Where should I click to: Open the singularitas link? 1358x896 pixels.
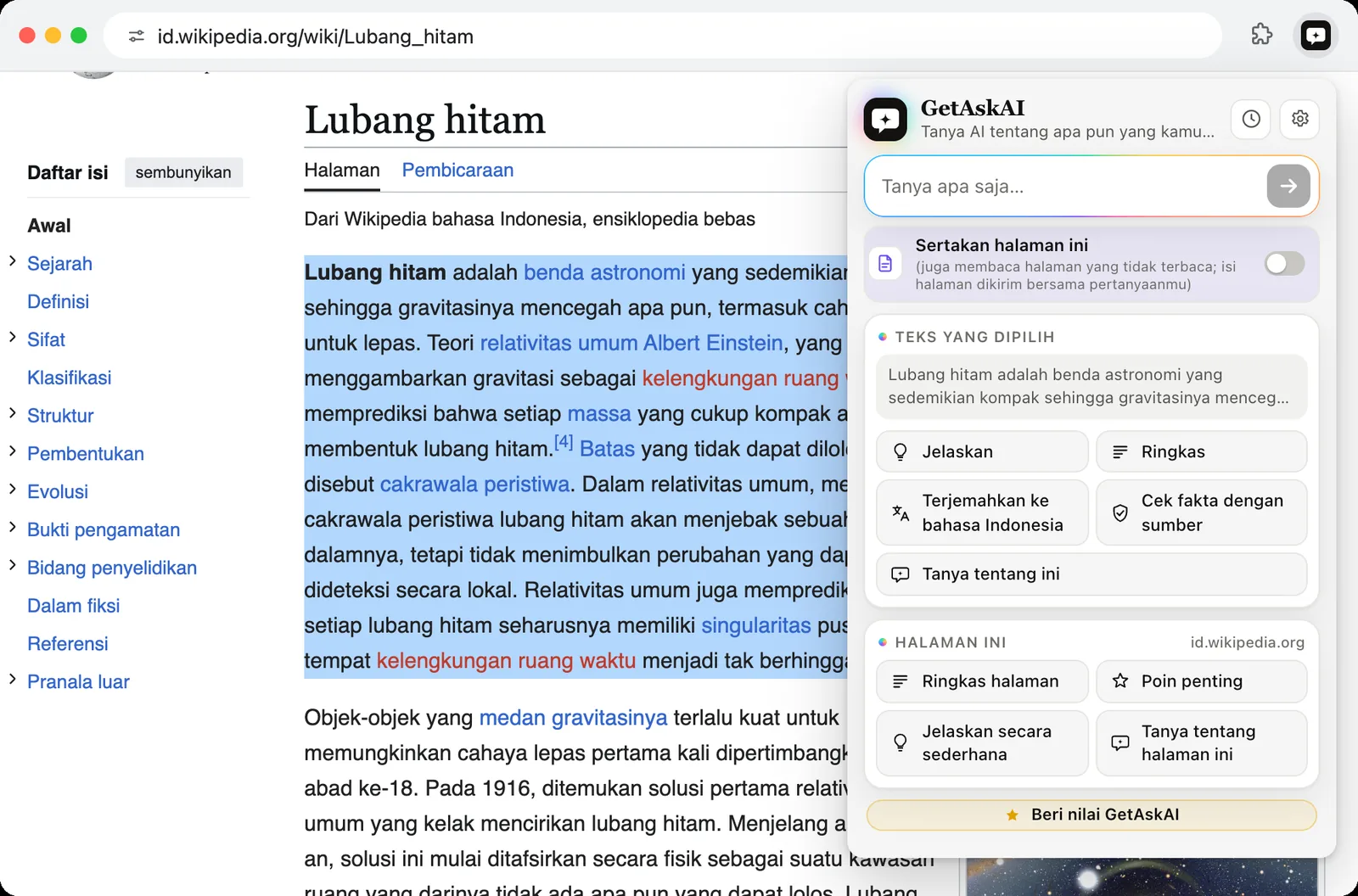coord(756,625)
